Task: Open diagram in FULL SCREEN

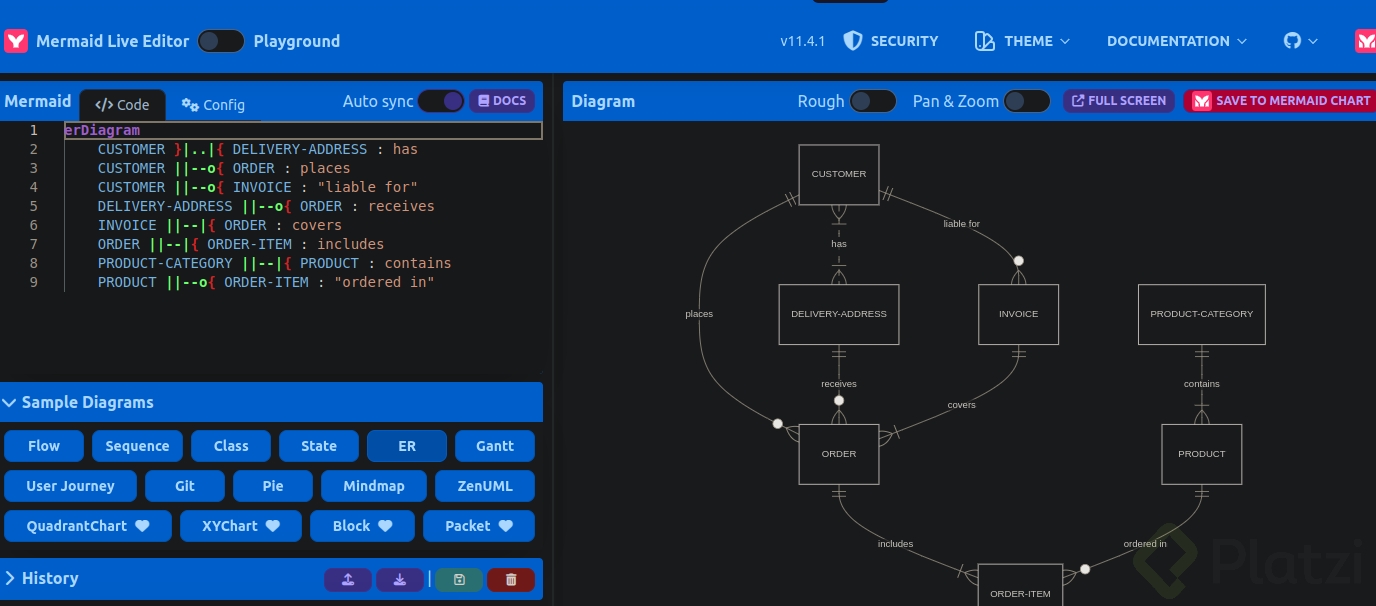Action: point(1119,101)
